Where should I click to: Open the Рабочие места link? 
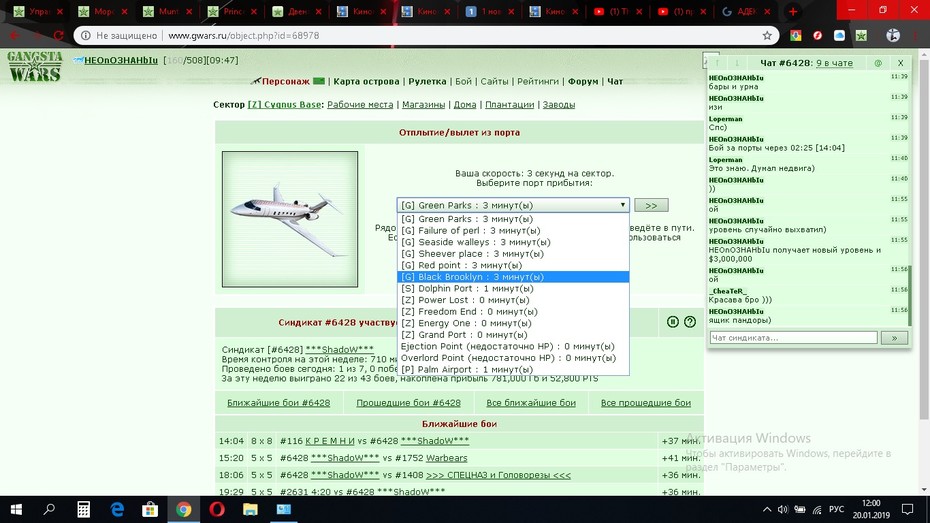(x=360, y=104)
